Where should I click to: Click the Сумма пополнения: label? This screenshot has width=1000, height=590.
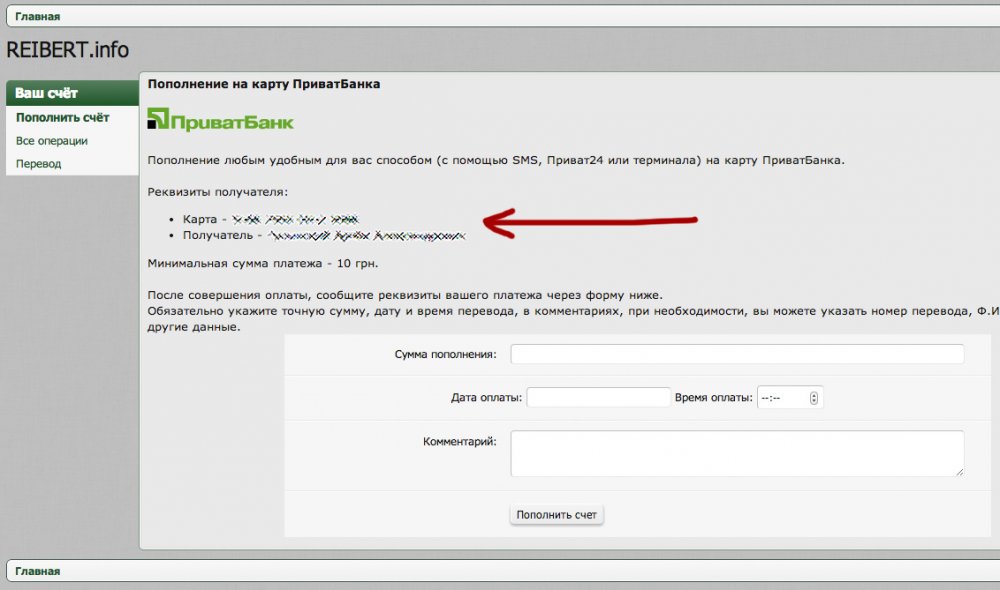tap(445, 354)
